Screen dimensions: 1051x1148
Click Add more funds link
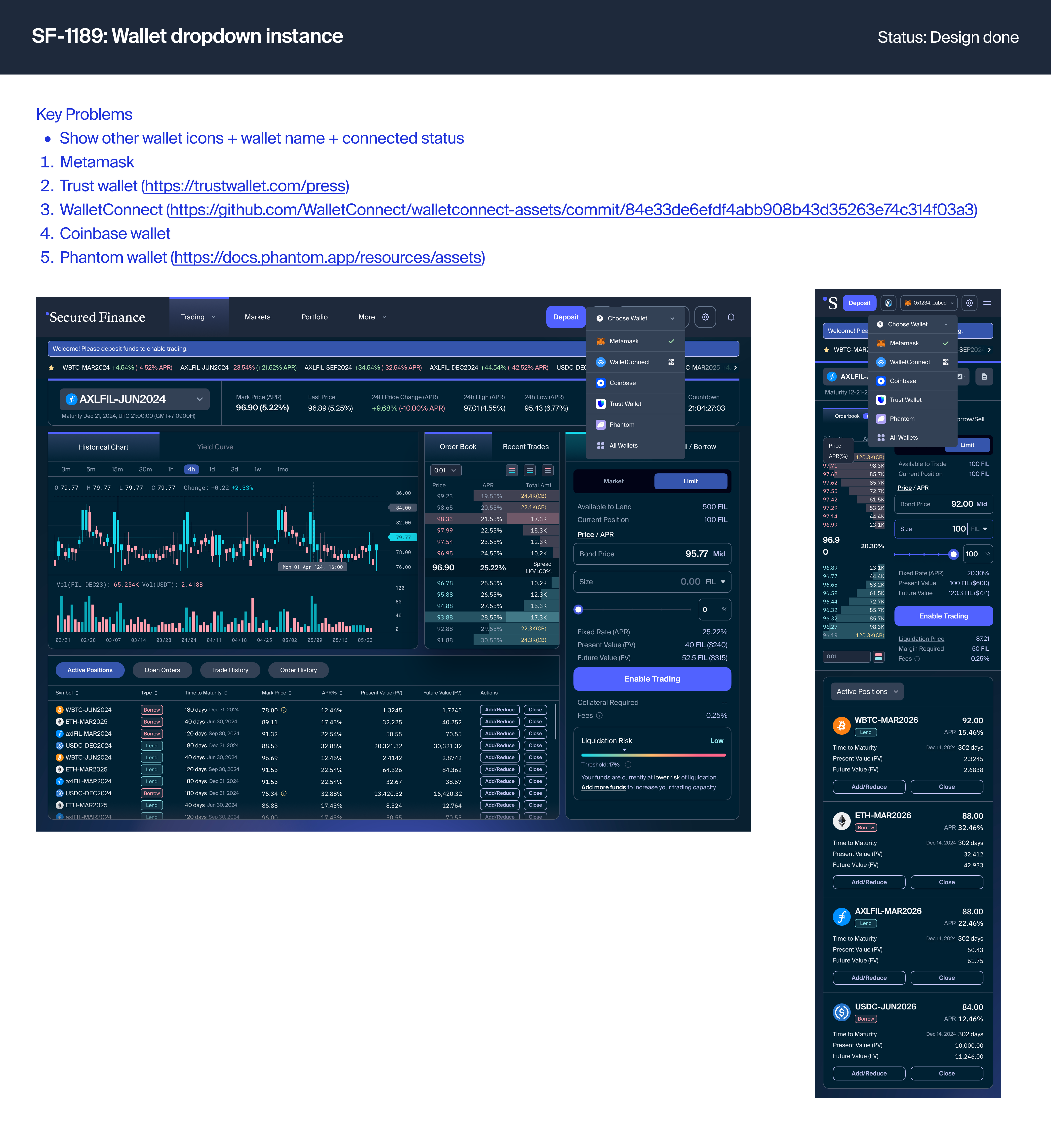point(603,788)
